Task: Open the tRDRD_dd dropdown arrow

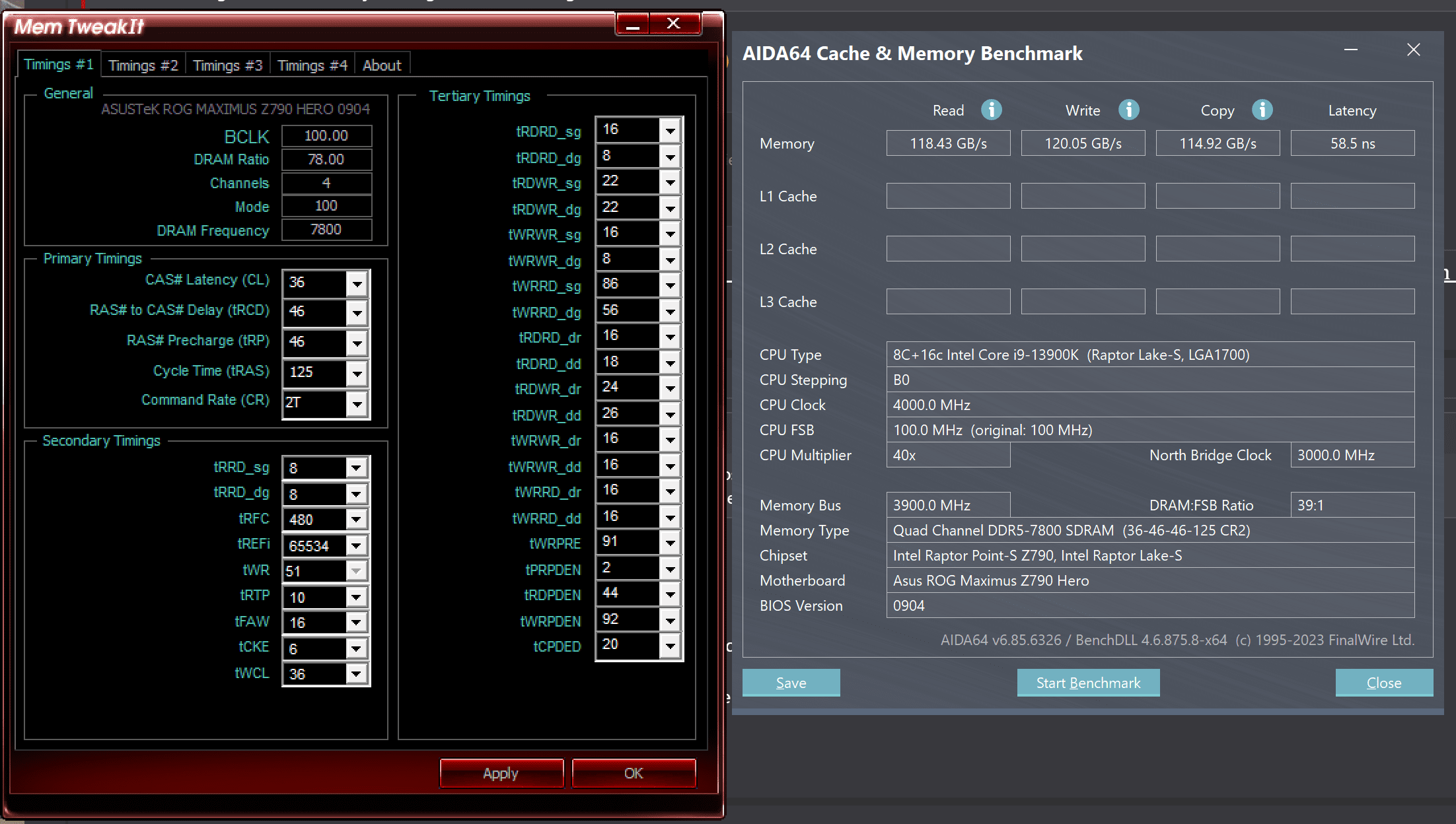Action: pyautogui.click(x=671, y=363)
